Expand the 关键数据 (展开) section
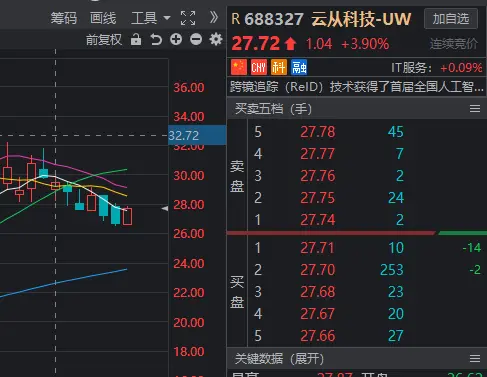The image size is (487, 377). point(279,359)
